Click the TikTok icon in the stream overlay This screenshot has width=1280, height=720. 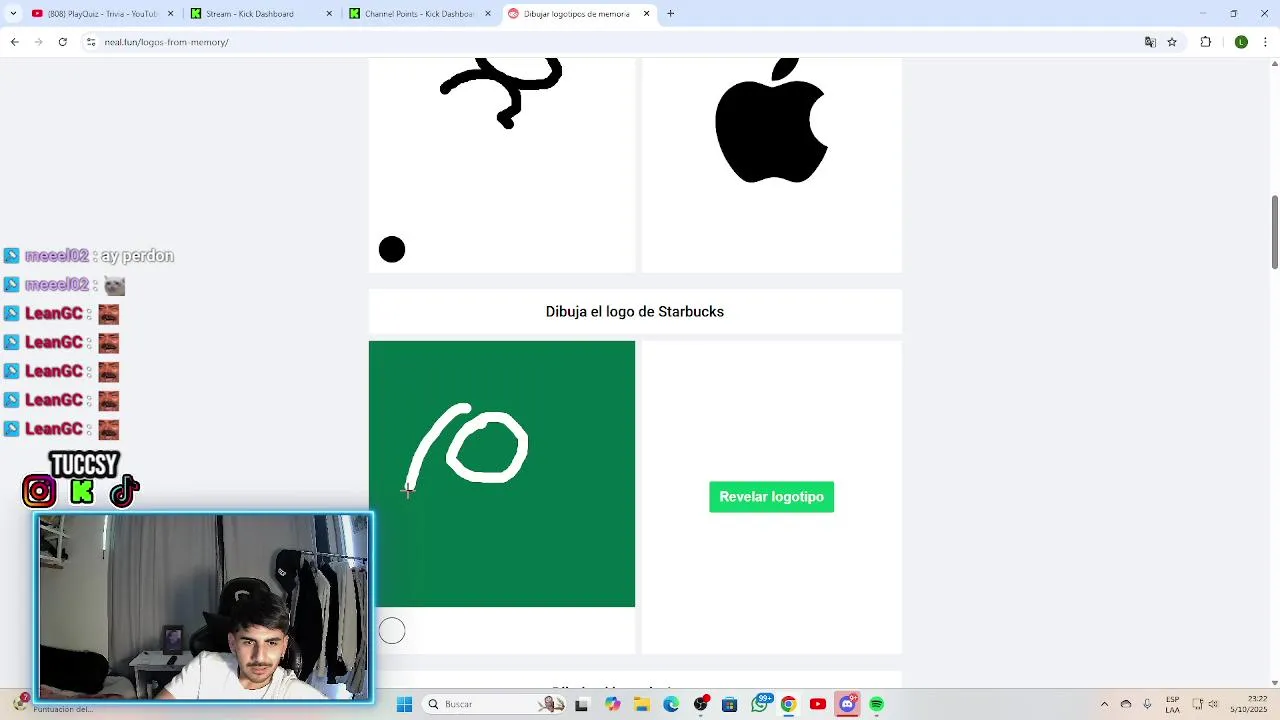124,491
